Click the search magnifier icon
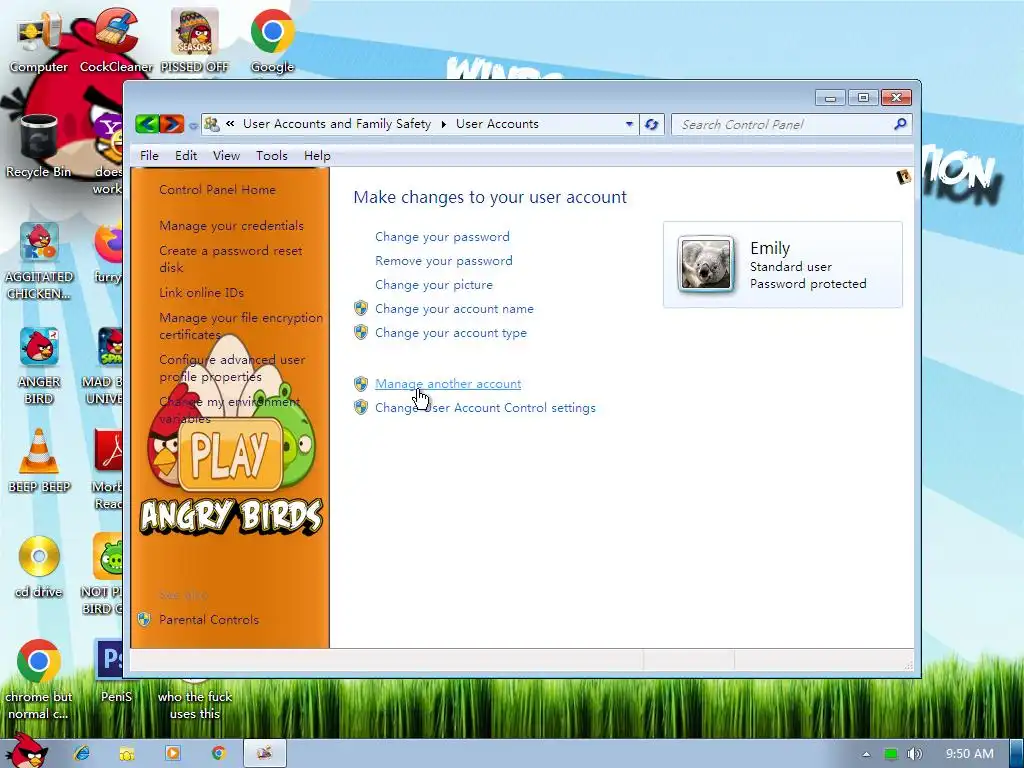The height and width of the screenshot is (768, 1024). 901,124
